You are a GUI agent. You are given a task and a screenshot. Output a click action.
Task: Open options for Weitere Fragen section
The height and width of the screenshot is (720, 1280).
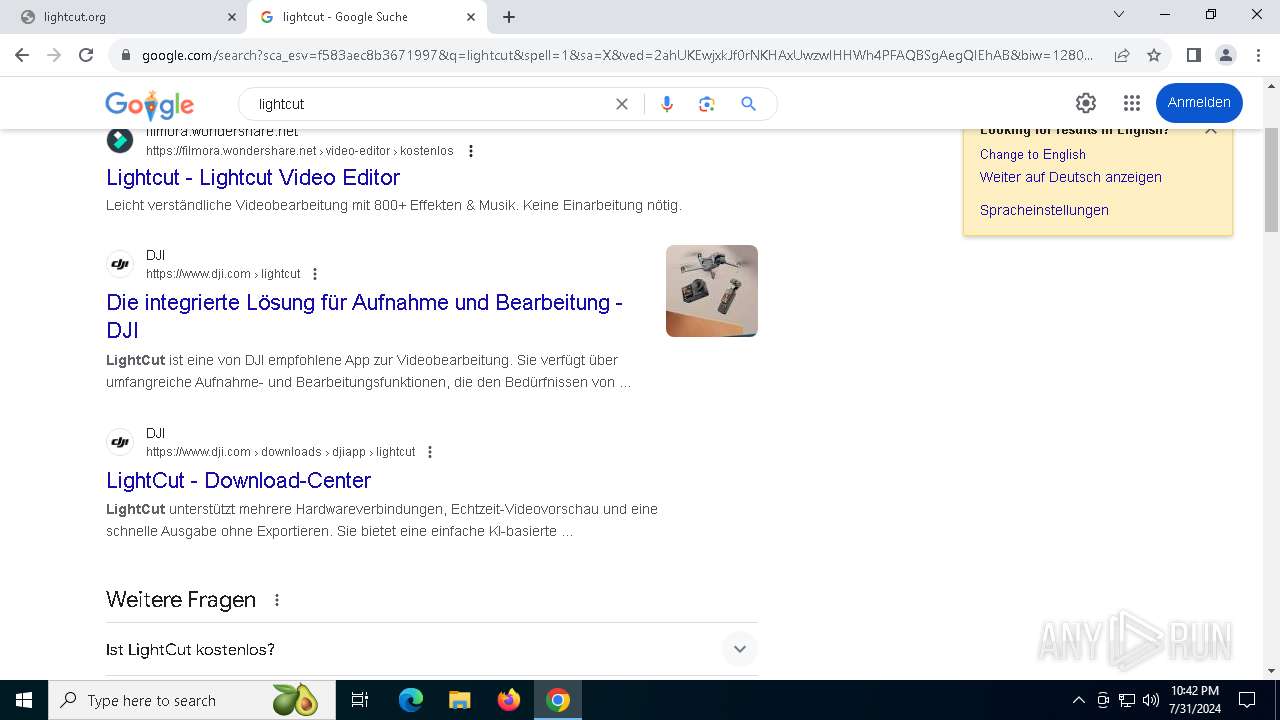(x=277, y=600)
